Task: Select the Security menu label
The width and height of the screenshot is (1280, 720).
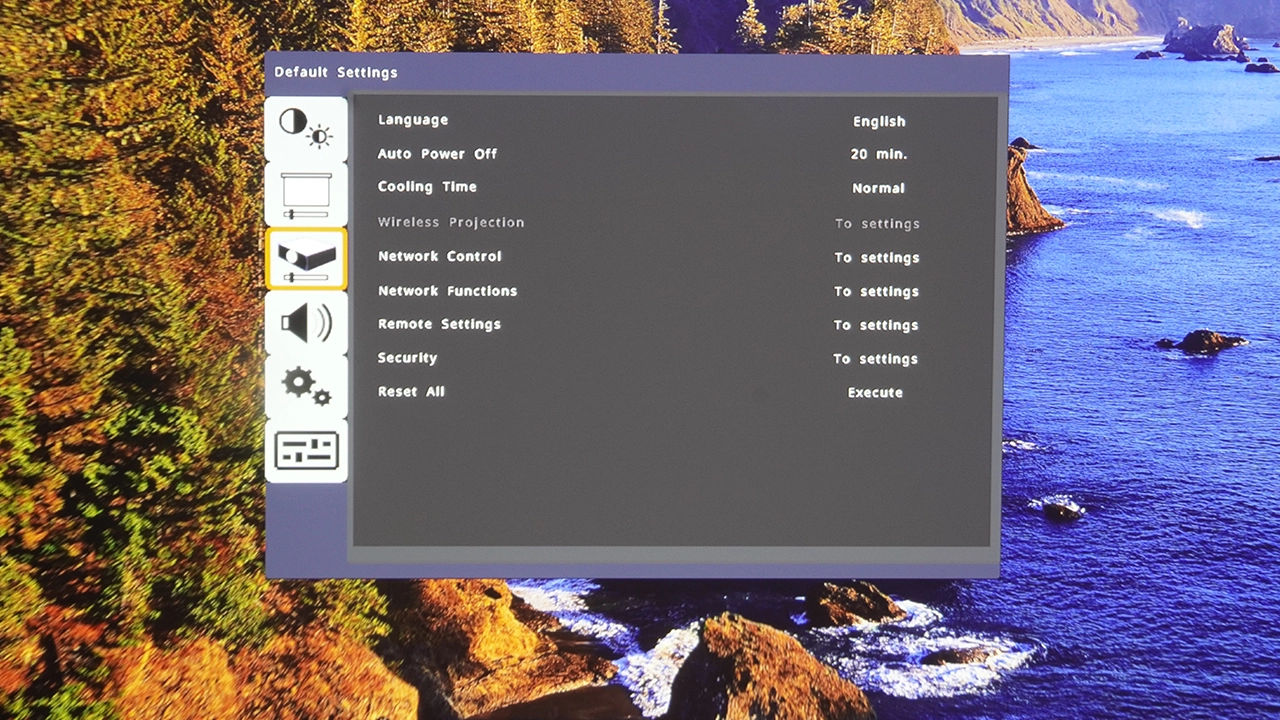Action: 407,358
